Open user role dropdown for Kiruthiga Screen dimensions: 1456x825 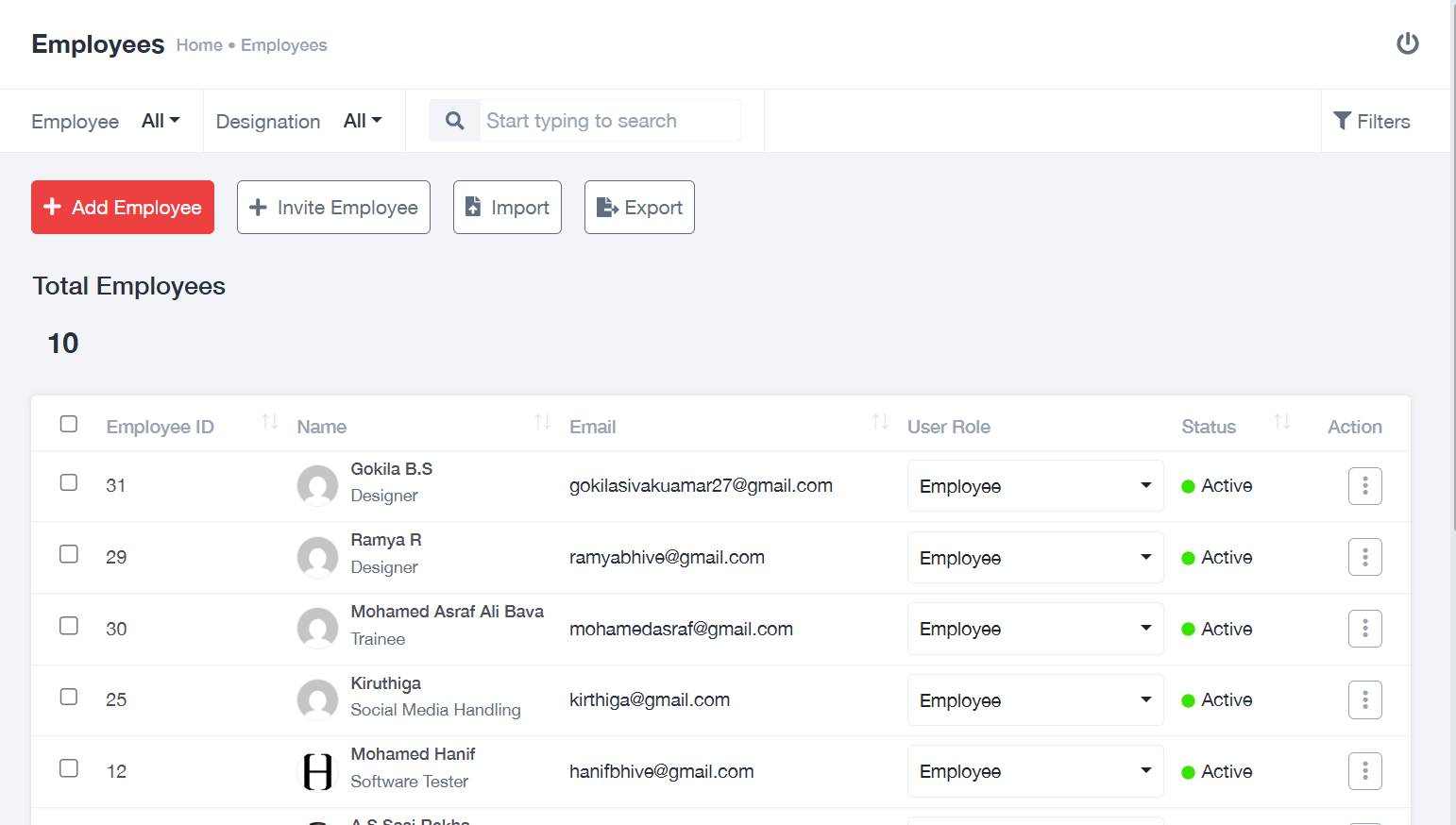point(1035,700)
